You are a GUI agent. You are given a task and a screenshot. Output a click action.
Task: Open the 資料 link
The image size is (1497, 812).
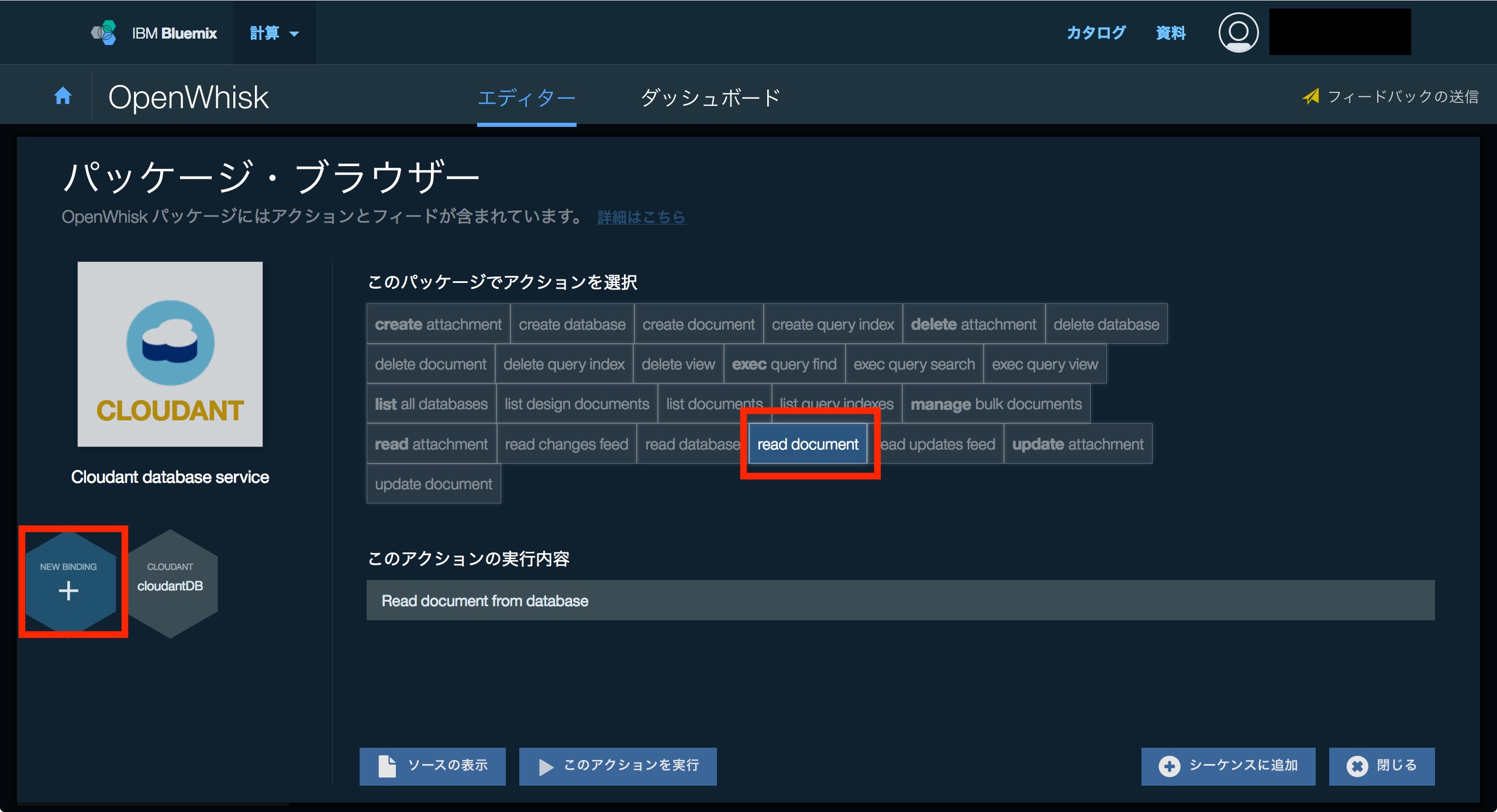(1171, 33)
